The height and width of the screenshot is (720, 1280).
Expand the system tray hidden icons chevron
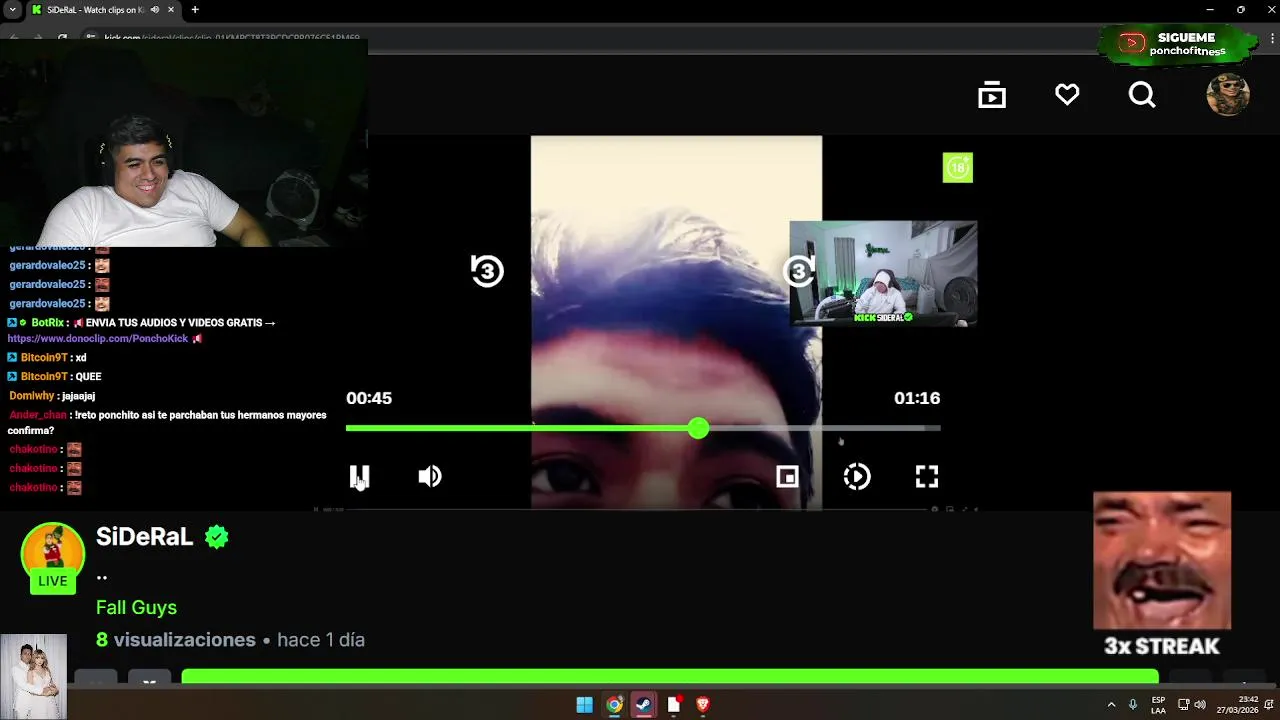(x=1111, y=705)
